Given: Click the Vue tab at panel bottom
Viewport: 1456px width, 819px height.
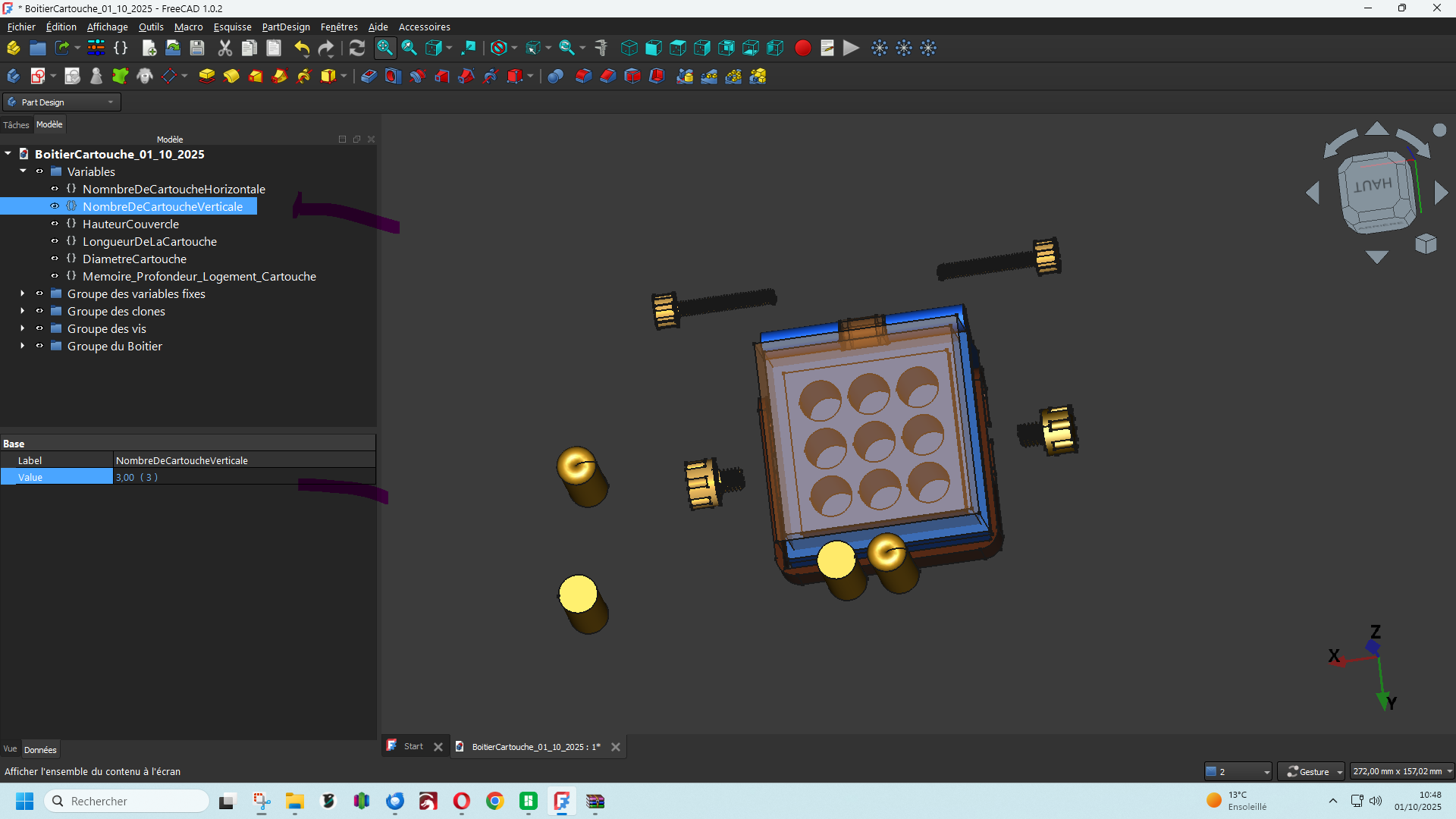Looking at the screenshot, I should point(10,749).
